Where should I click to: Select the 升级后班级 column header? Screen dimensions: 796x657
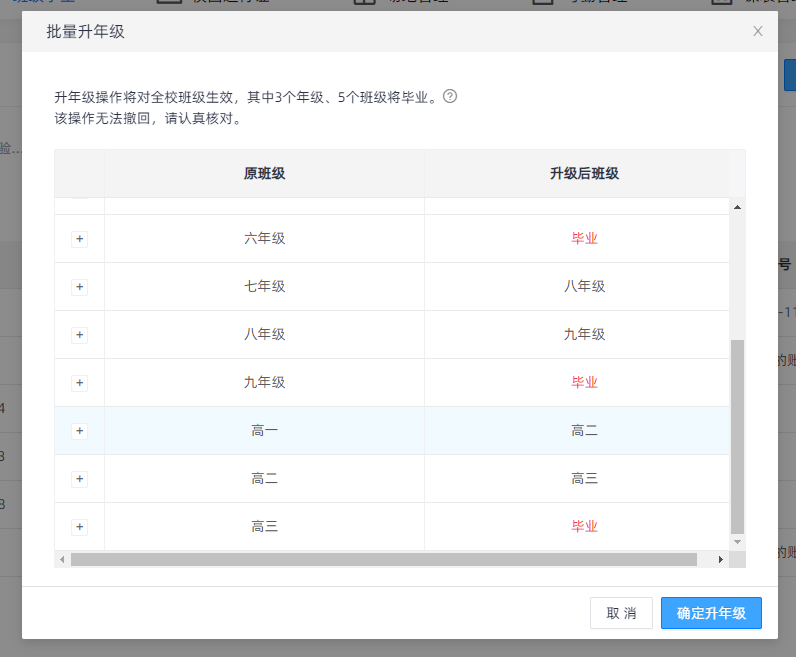584,174
